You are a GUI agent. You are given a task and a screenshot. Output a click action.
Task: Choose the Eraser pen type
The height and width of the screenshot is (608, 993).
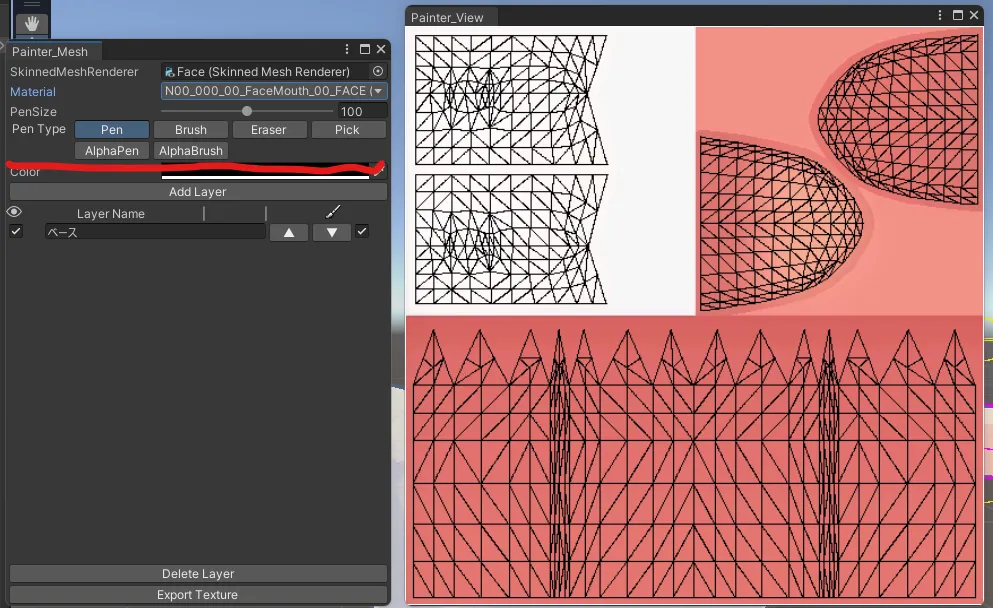click(x=268, y=130)
